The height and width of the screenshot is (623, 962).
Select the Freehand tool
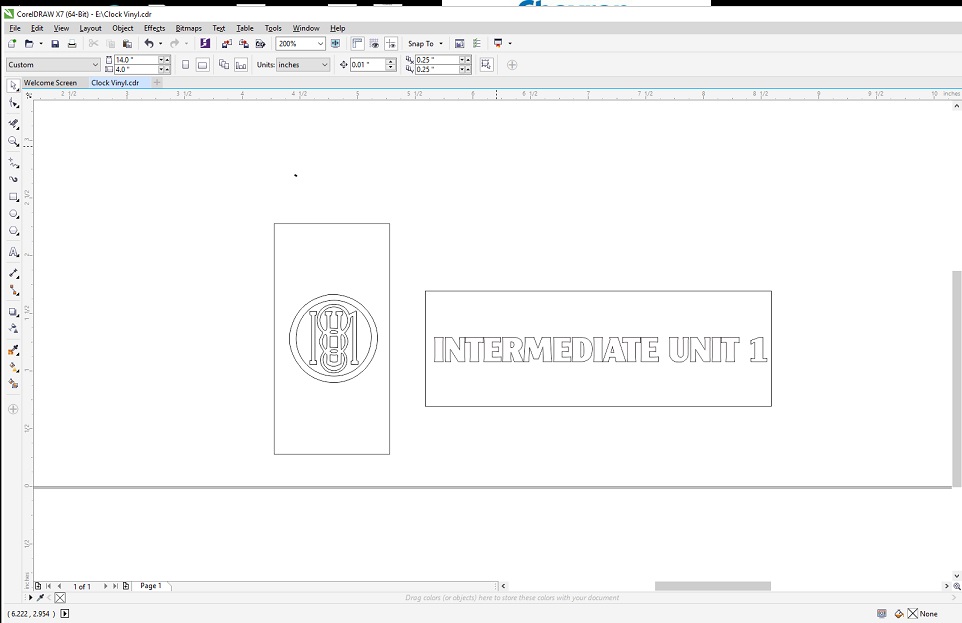click(13, 163)
